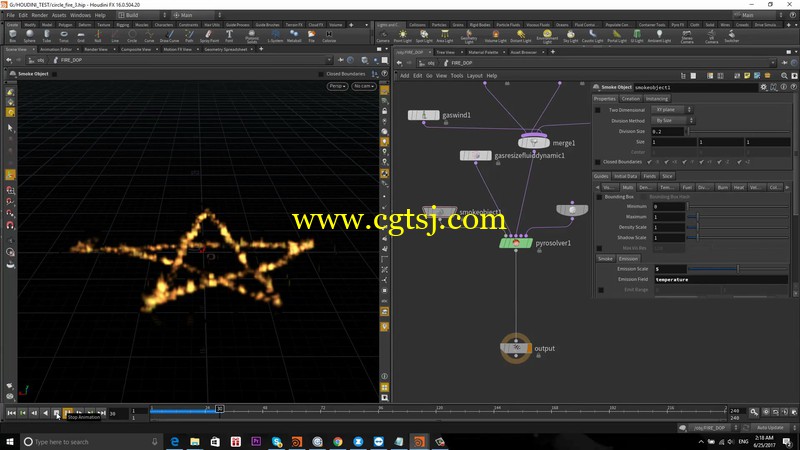The image size is (800, 450).
Task: Toggle Closed Boundaries checkbox in parameter pane
Action: tap(597, 162)
